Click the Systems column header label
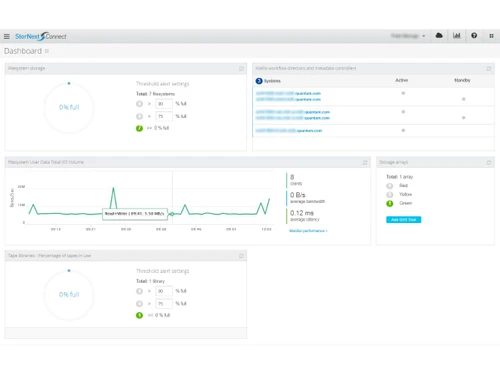The image size is (500, 375). coord(272,81)
